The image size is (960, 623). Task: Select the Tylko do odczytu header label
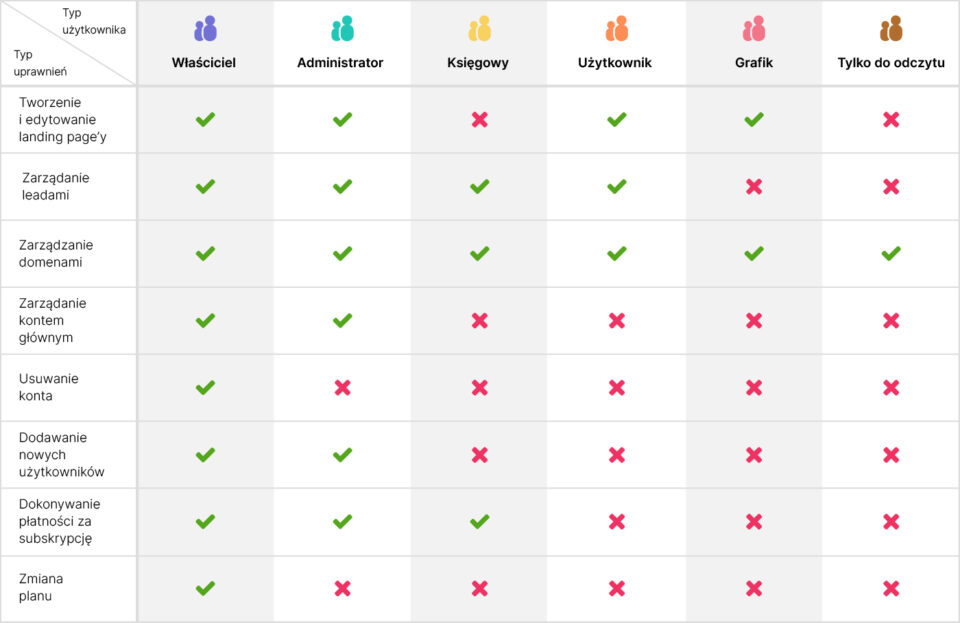point(891,62)
